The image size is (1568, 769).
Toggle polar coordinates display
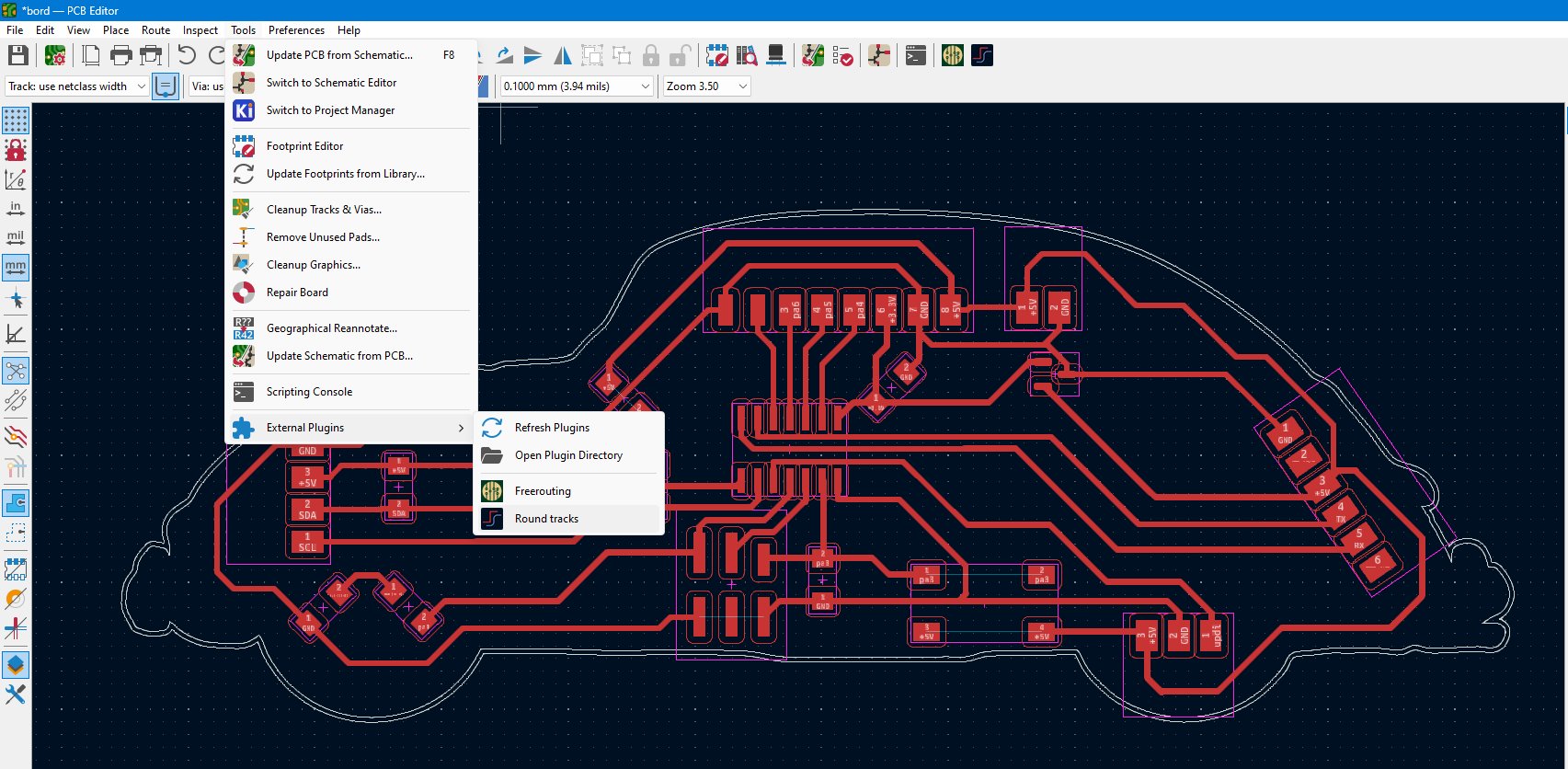tap(16, 179)
